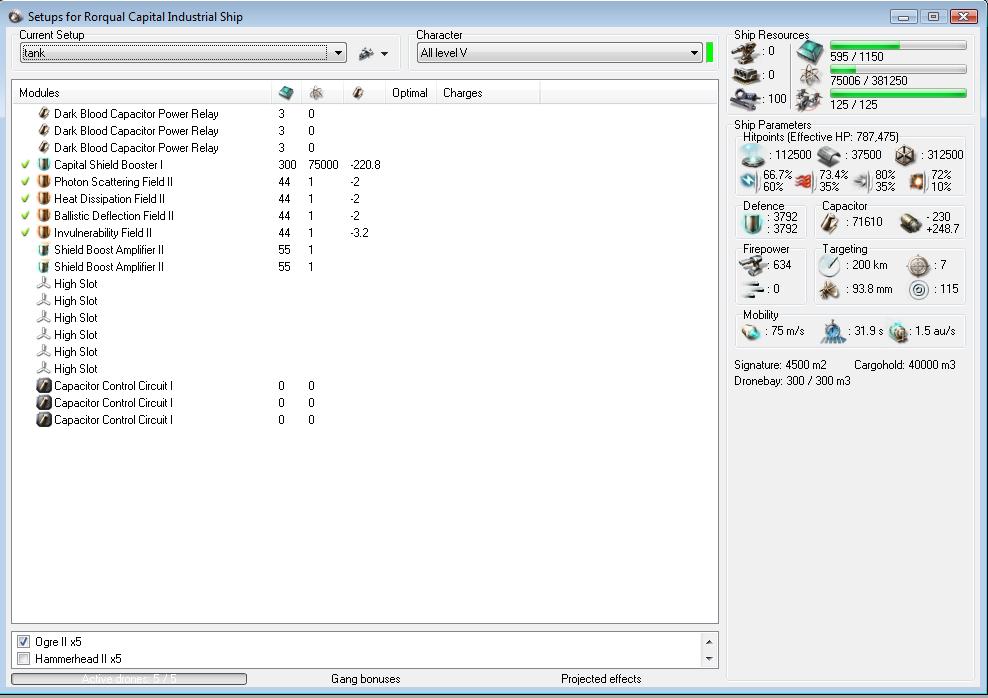This screenshot has width=988, height=698.
Task: Click the sensor strength icon showing 115
Action: 919,290
